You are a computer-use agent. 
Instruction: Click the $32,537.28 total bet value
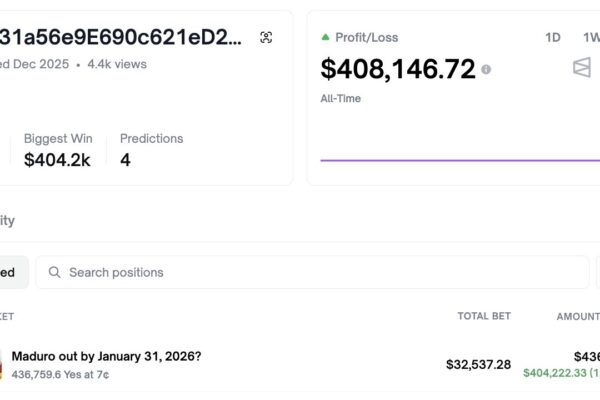pyautogui.click(x=478, y=364)
